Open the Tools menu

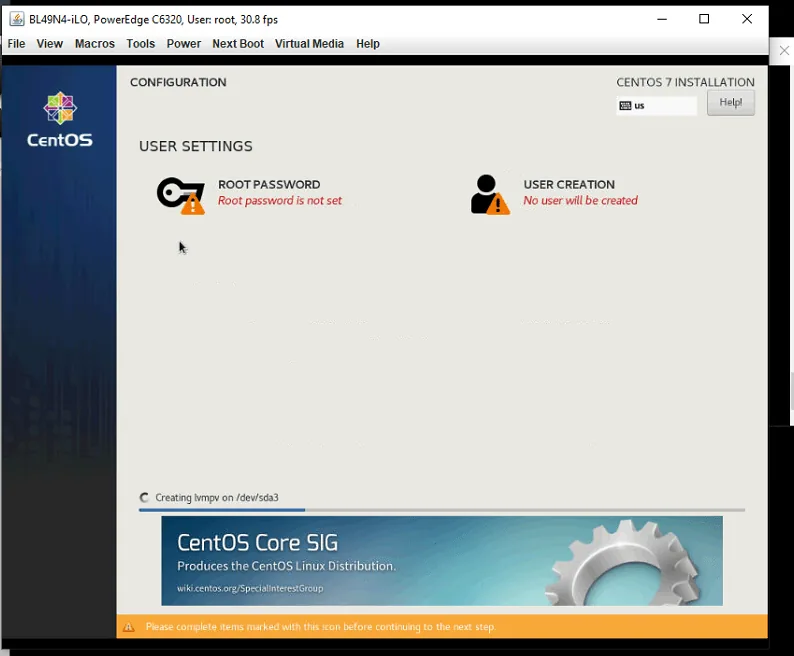[140, 44]
